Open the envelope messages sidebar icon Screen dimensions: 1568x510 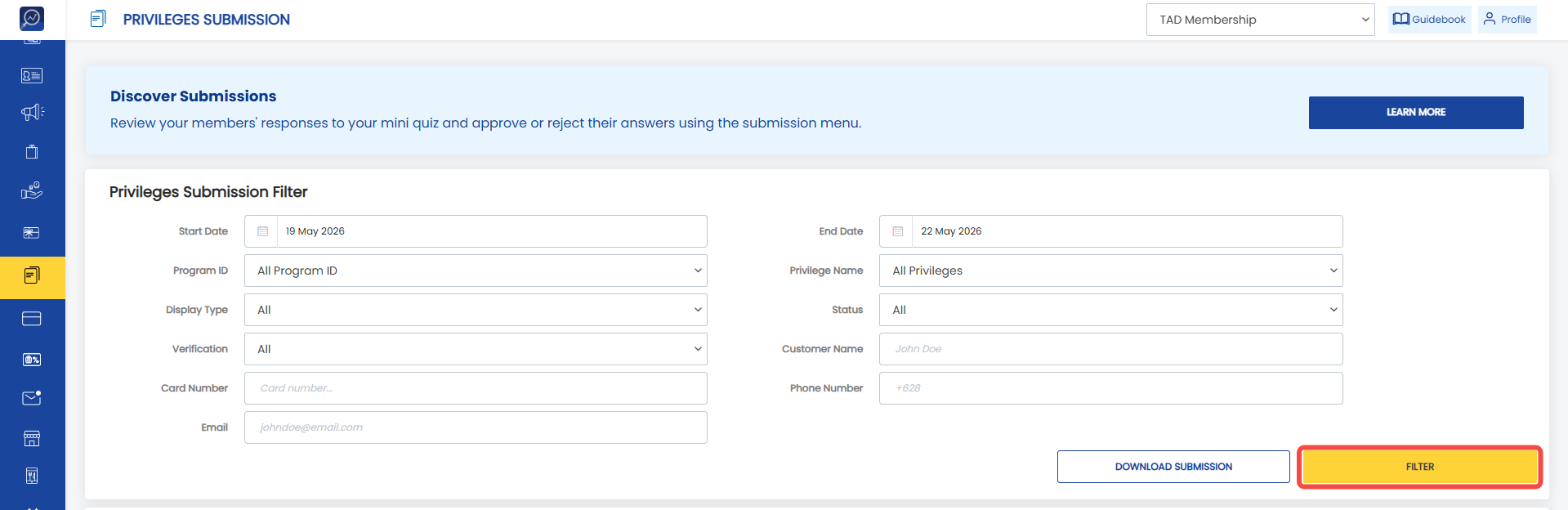click(x=32, y=398)
